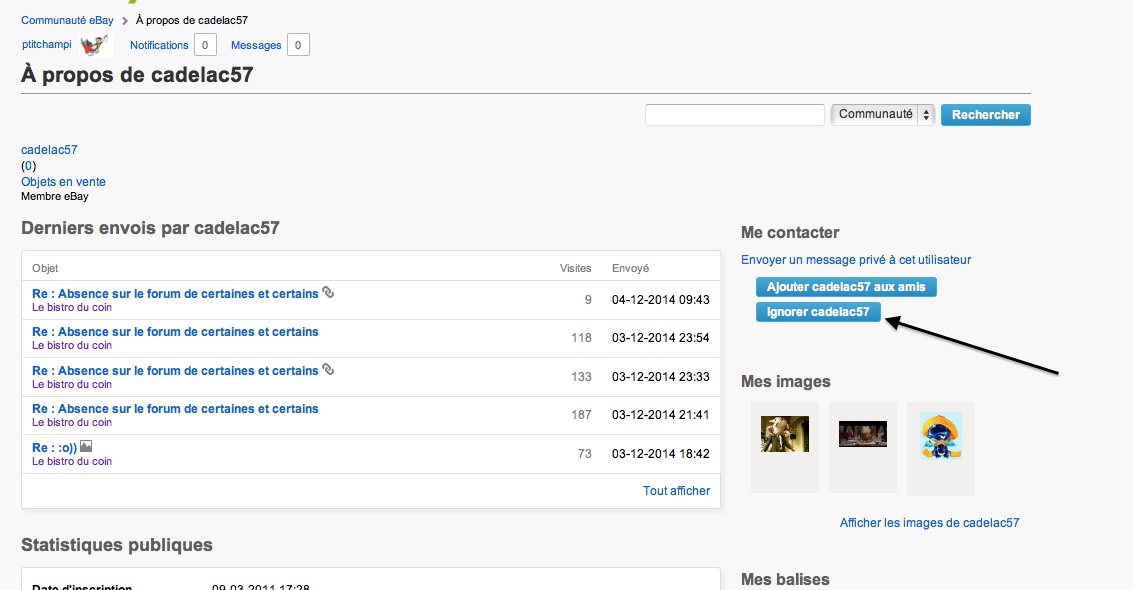Click the ptitchampi avatar image

click(95, 45)
